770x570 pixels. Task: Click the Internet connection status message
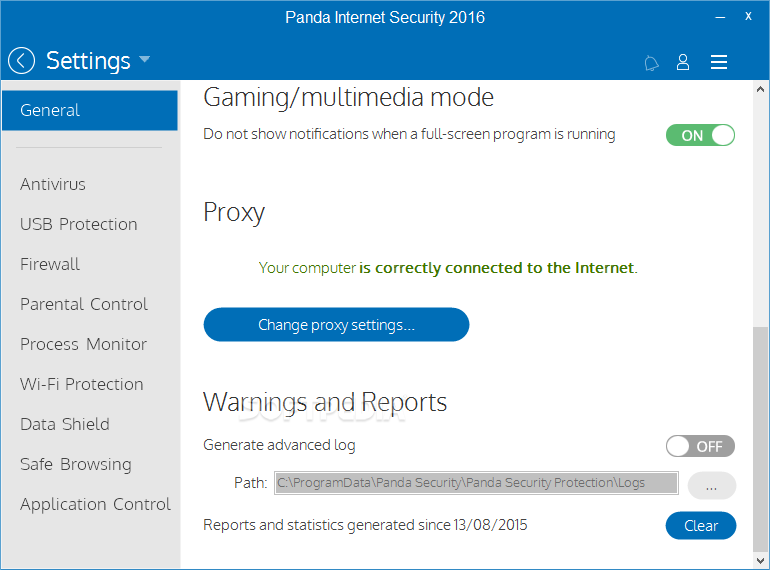point(448,268)
